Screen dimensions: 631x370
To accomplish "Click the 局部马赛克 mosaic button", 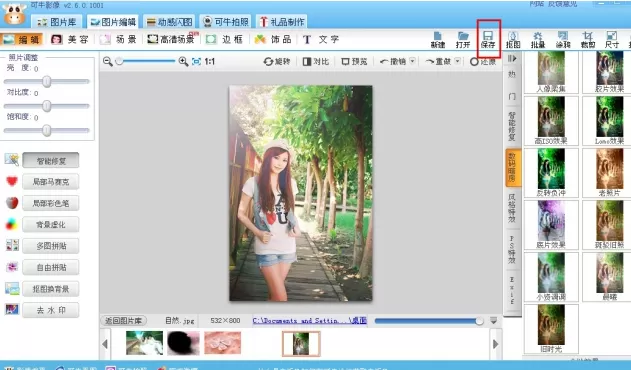I will coord(51,182).
